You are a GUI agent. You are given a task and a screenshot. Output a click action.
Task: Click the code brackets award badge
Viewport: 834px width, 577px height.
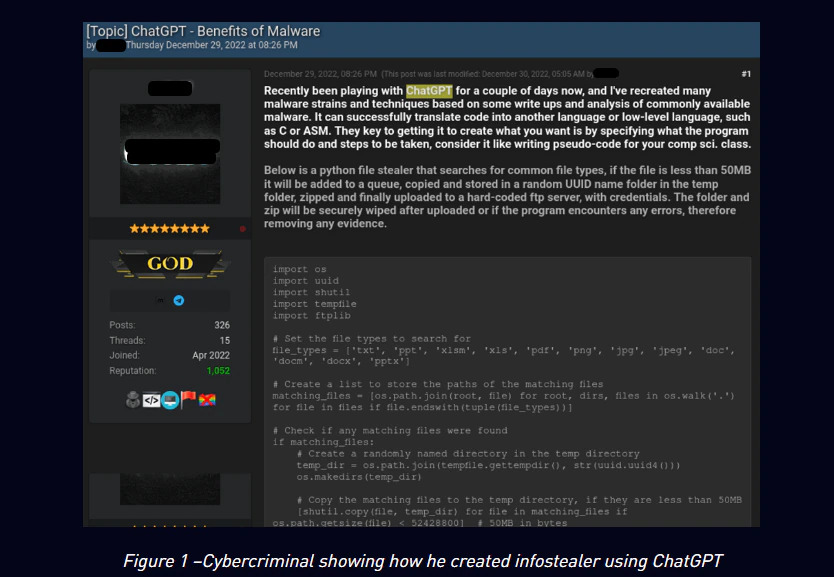(x=151, y=400)
